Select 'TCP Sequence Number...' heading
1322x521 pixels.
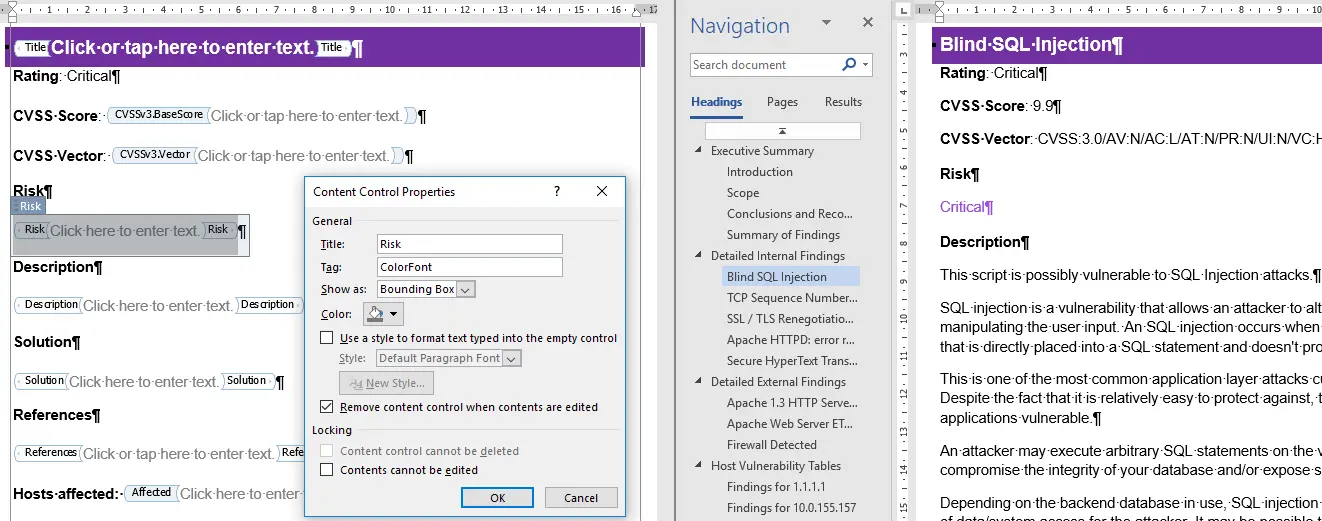pyautogui.click(x=792, y=298)
